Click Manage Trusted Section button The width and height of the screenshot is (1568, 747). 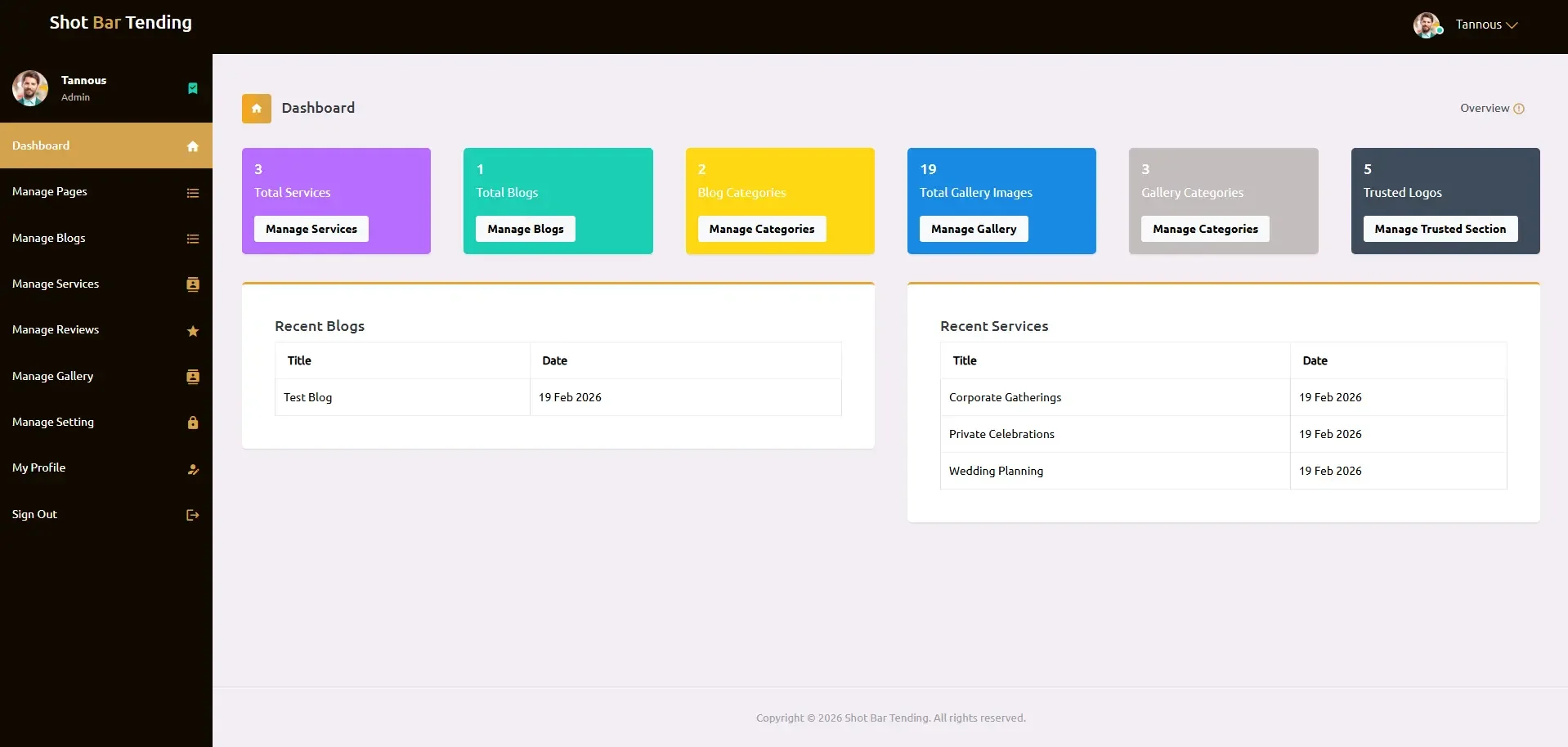coord(1440,229)
